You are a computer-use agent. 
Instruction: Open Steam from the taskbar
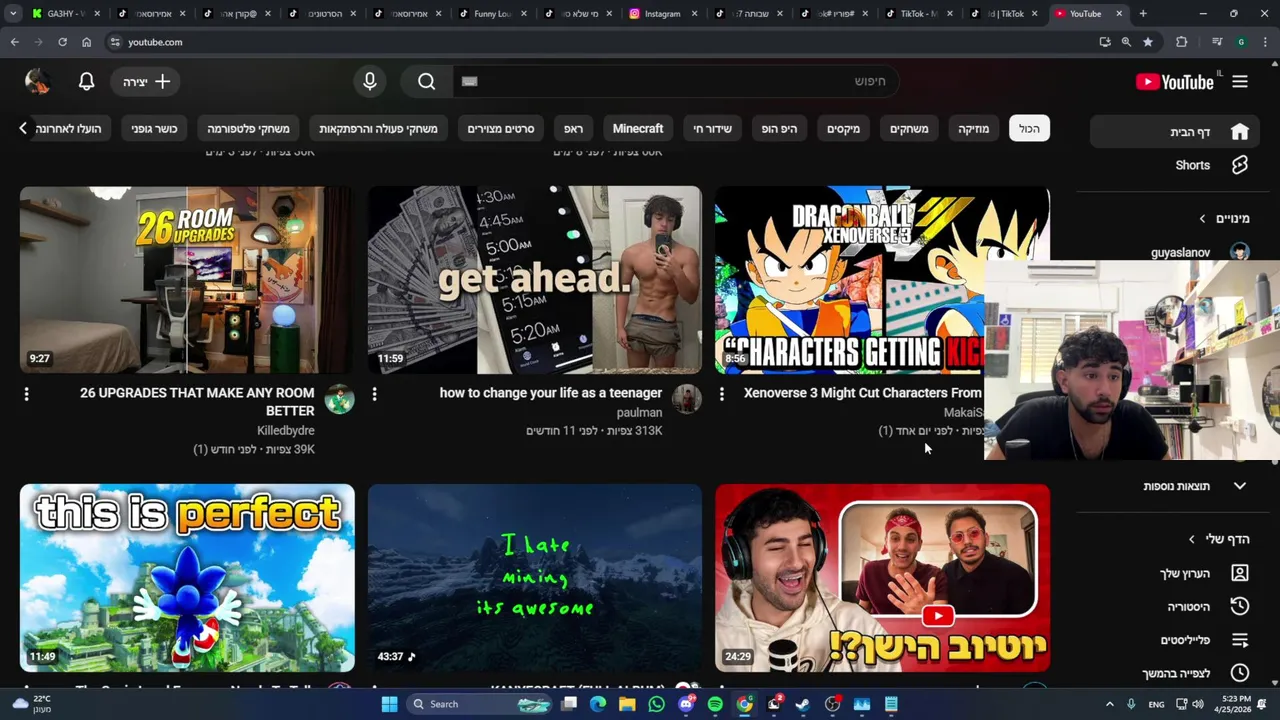point(803,704)
